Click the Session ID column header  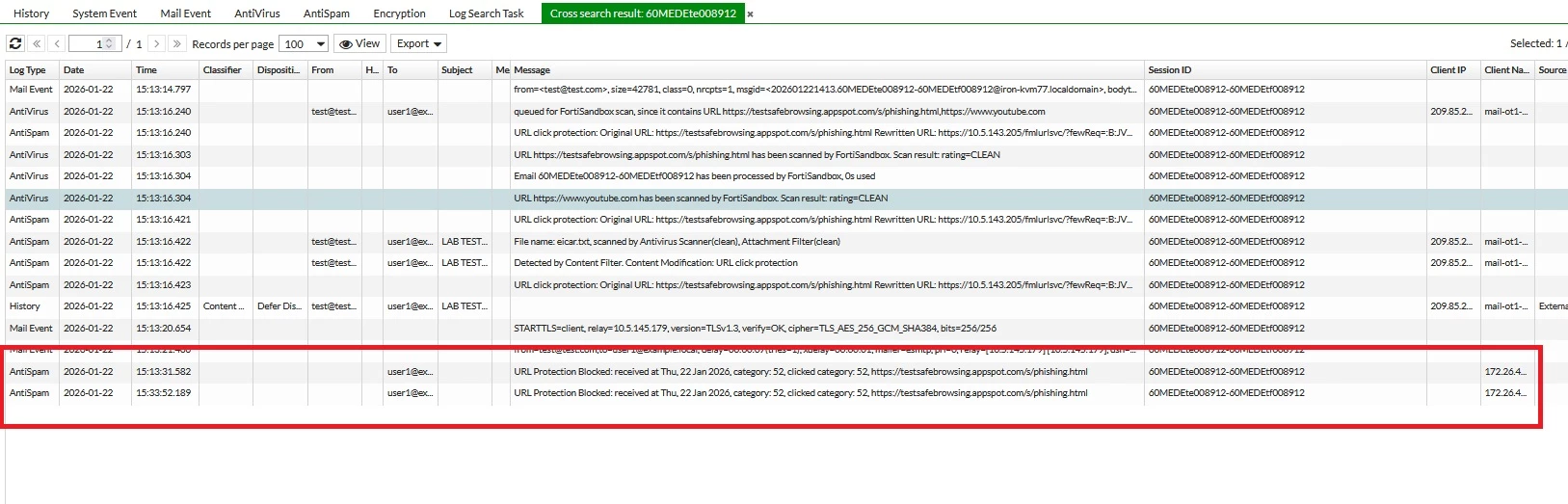coord(1285,70)
